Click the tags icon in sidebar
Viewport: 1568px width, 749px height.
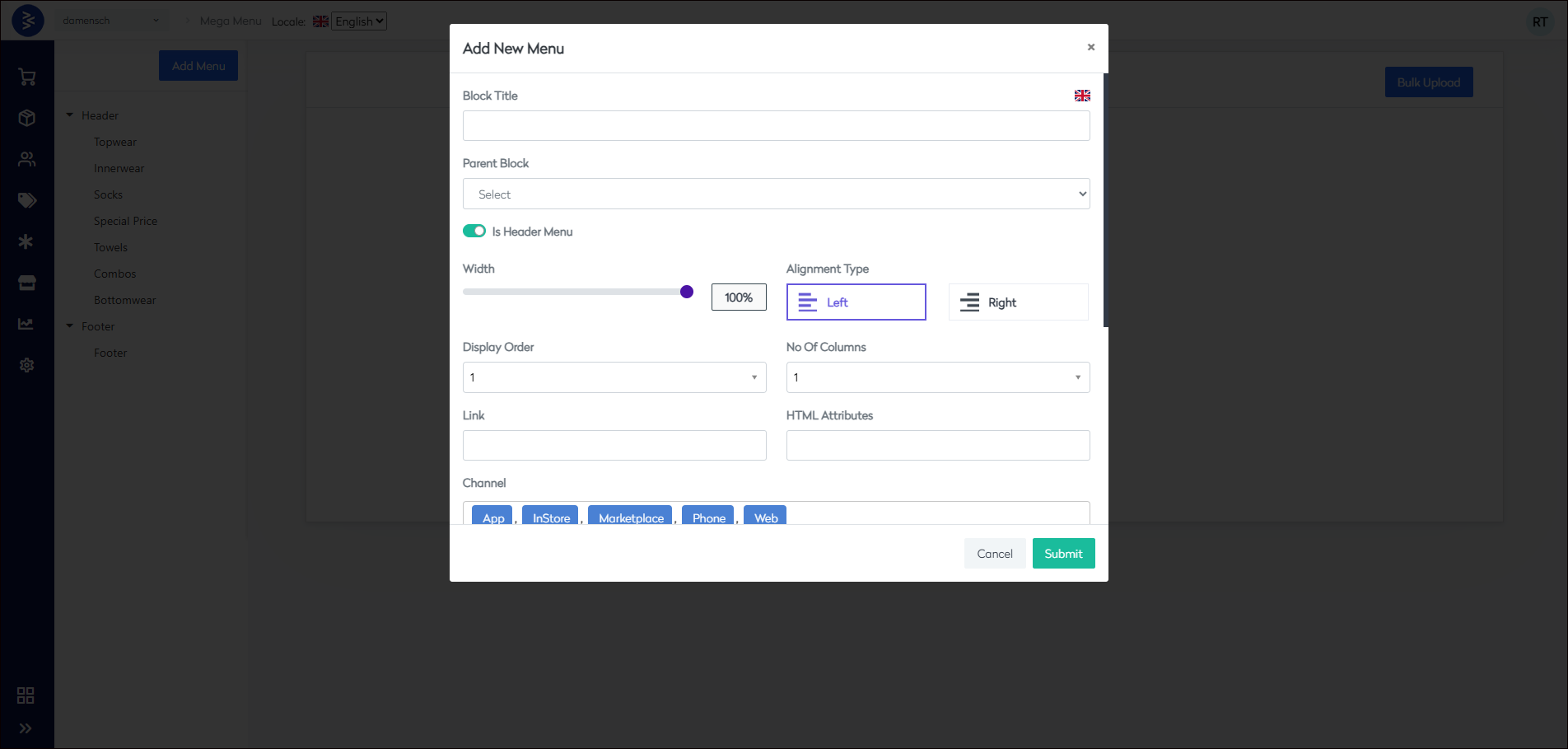(x=26, y=200)
